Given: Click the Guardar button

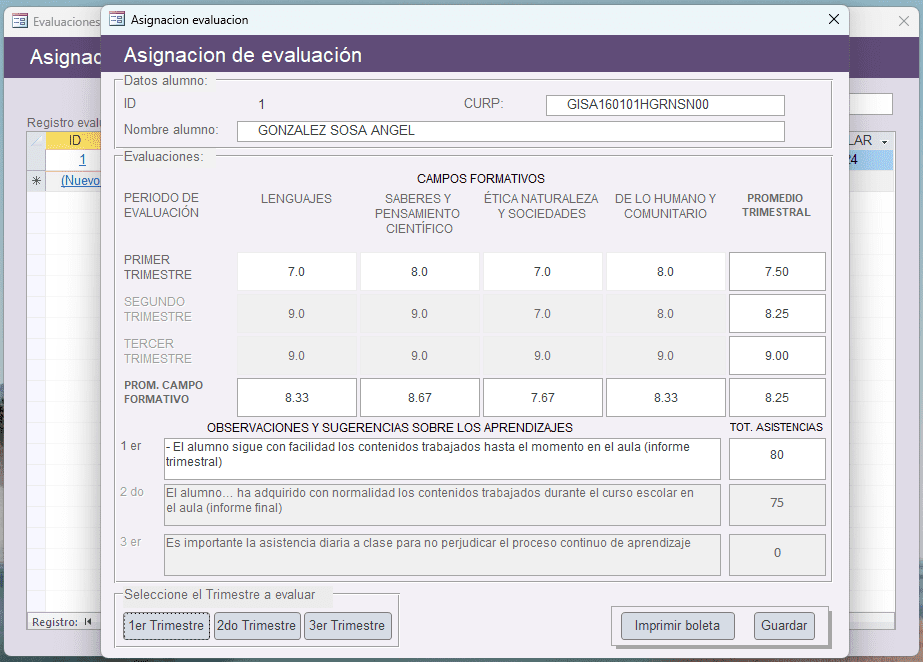Looking at the screenshot, I should point(784,626).
